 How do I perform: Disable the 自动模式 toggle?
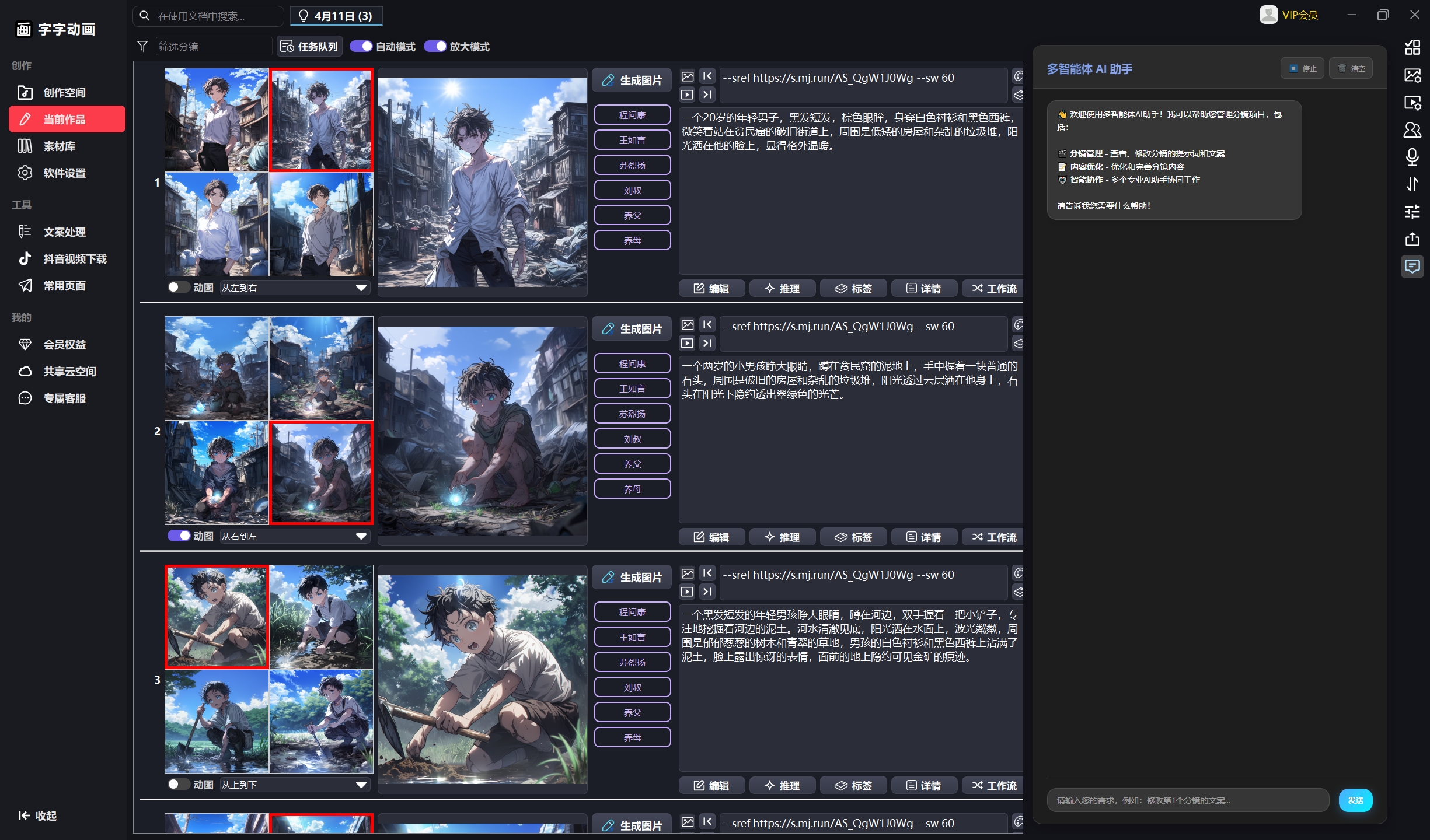click(x=361, y=46)
